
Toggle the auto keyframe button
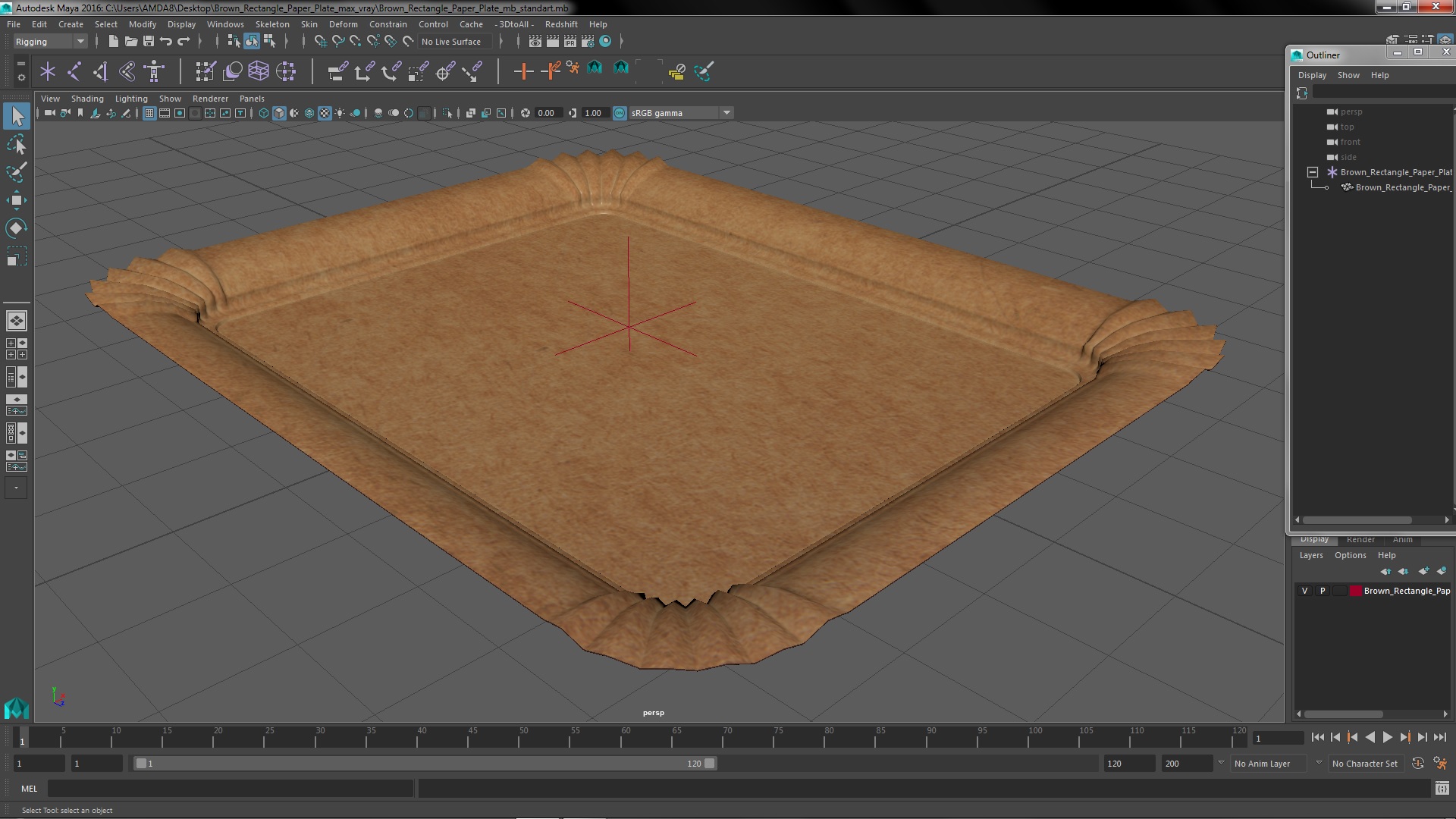[1417, 764]
